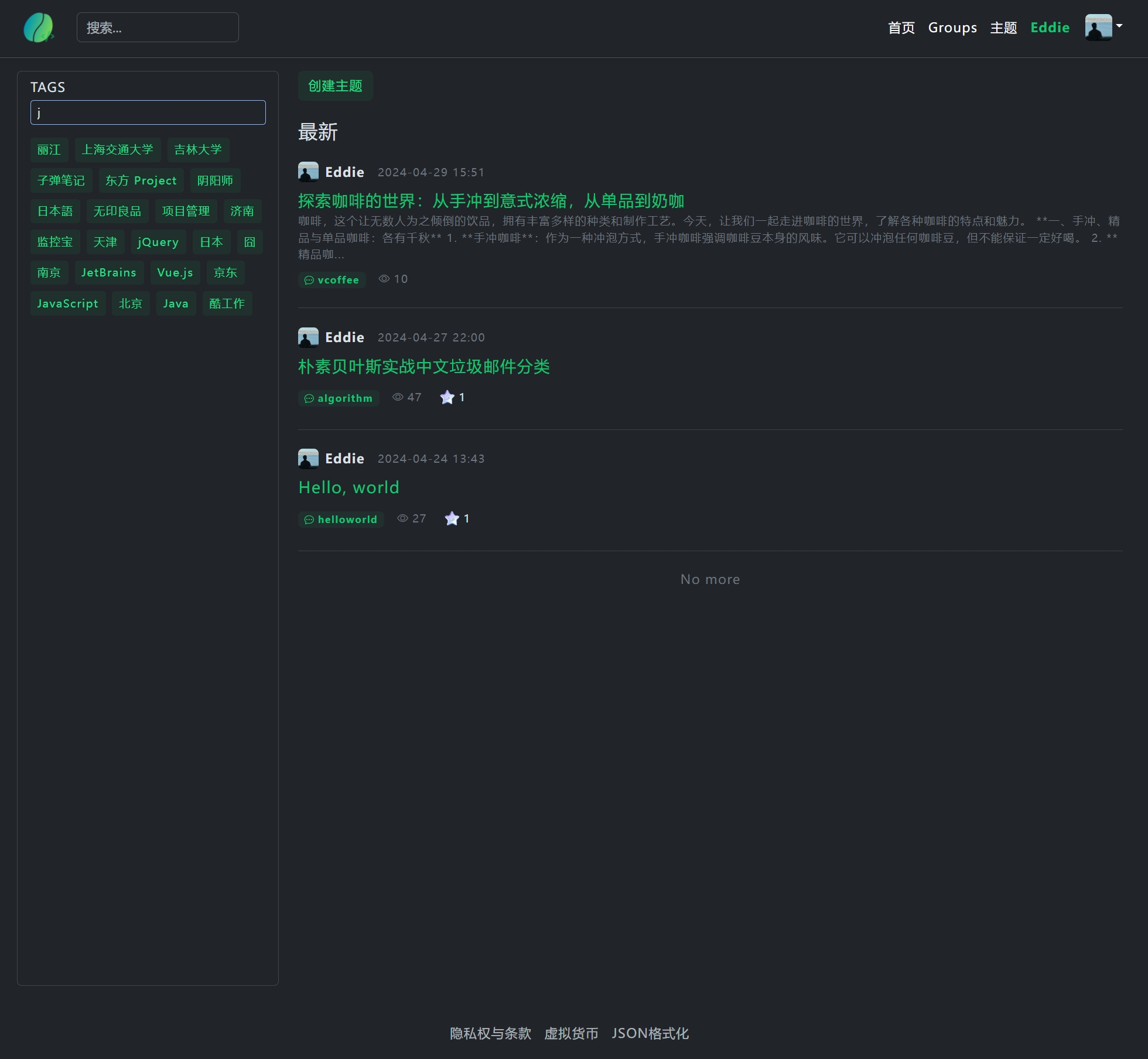Open the vcoffee group tag
The height and width of the screenshot is (1059, 1148).
(332, 280)
